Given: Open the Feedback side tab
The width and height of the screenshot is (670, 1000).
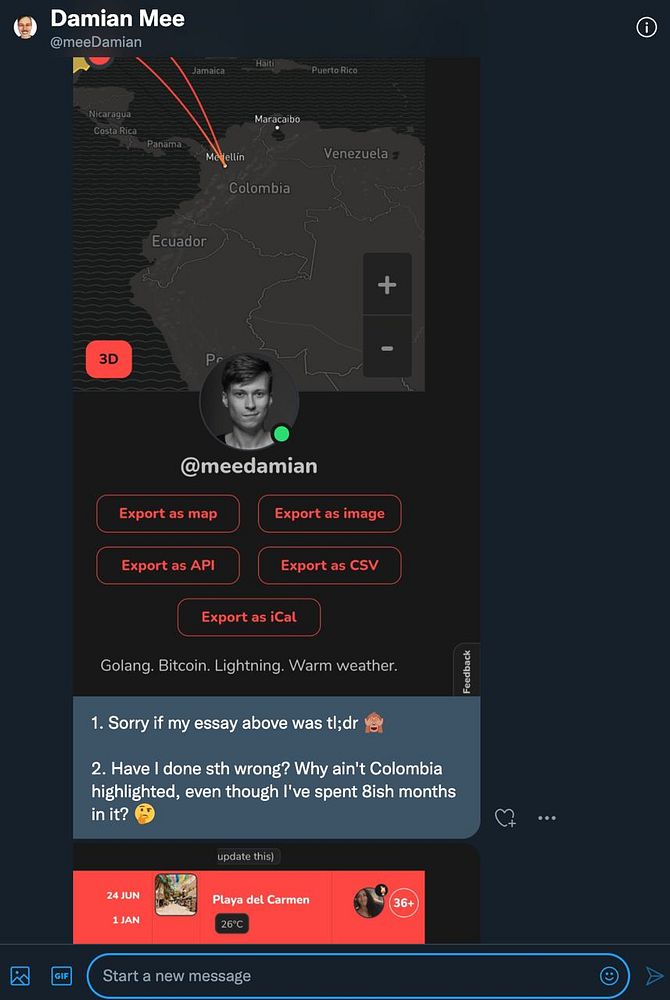Looking at the screenshot, I should pos(467,670).
